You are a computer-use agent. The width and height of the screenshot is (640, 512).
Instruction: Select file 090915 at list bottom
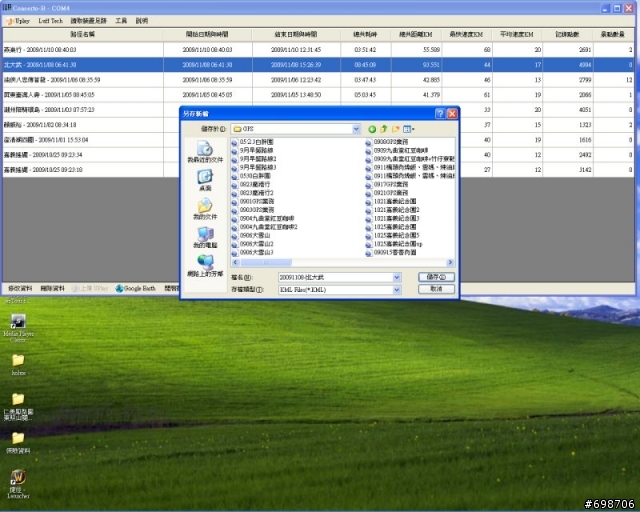click(391, 253)
